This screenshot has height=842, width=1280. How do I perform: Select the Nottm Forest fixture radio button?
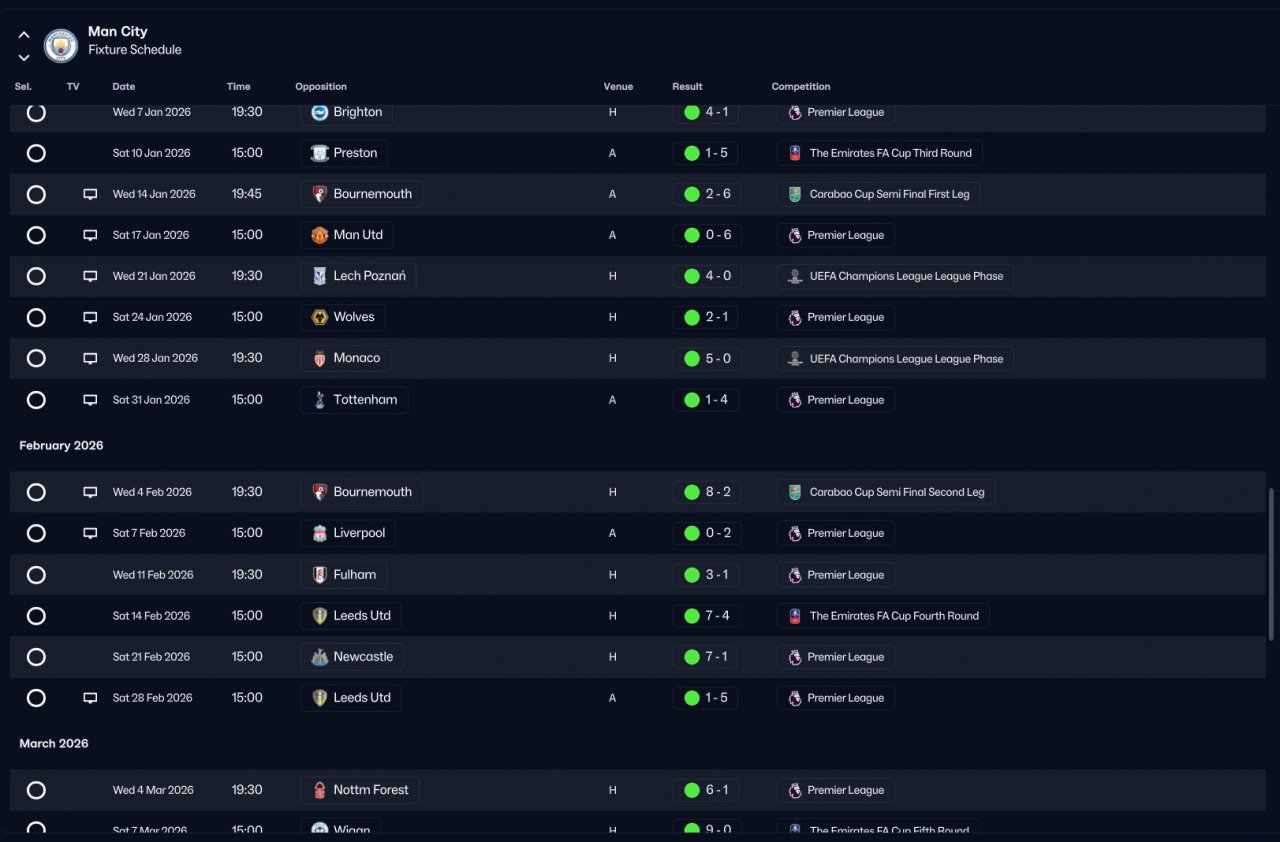(x=36, y=790)
